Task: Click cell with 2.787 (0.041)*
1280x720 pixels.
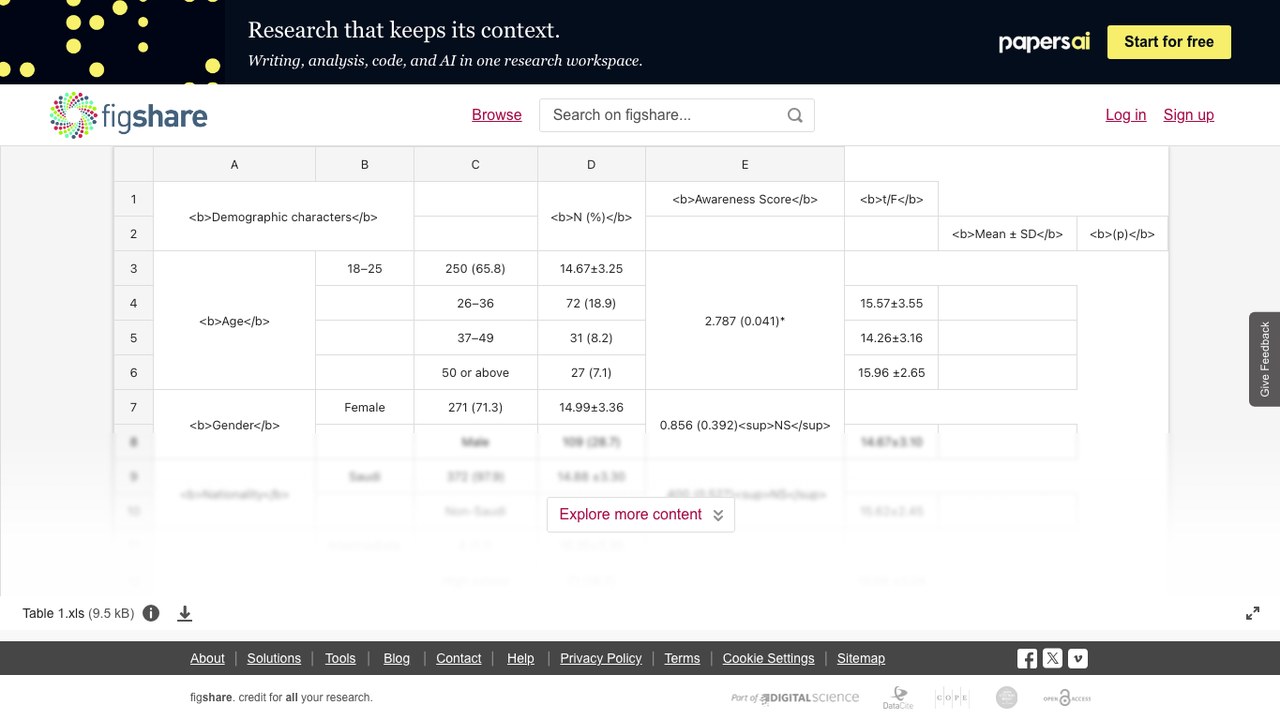Action: (745, 321)
